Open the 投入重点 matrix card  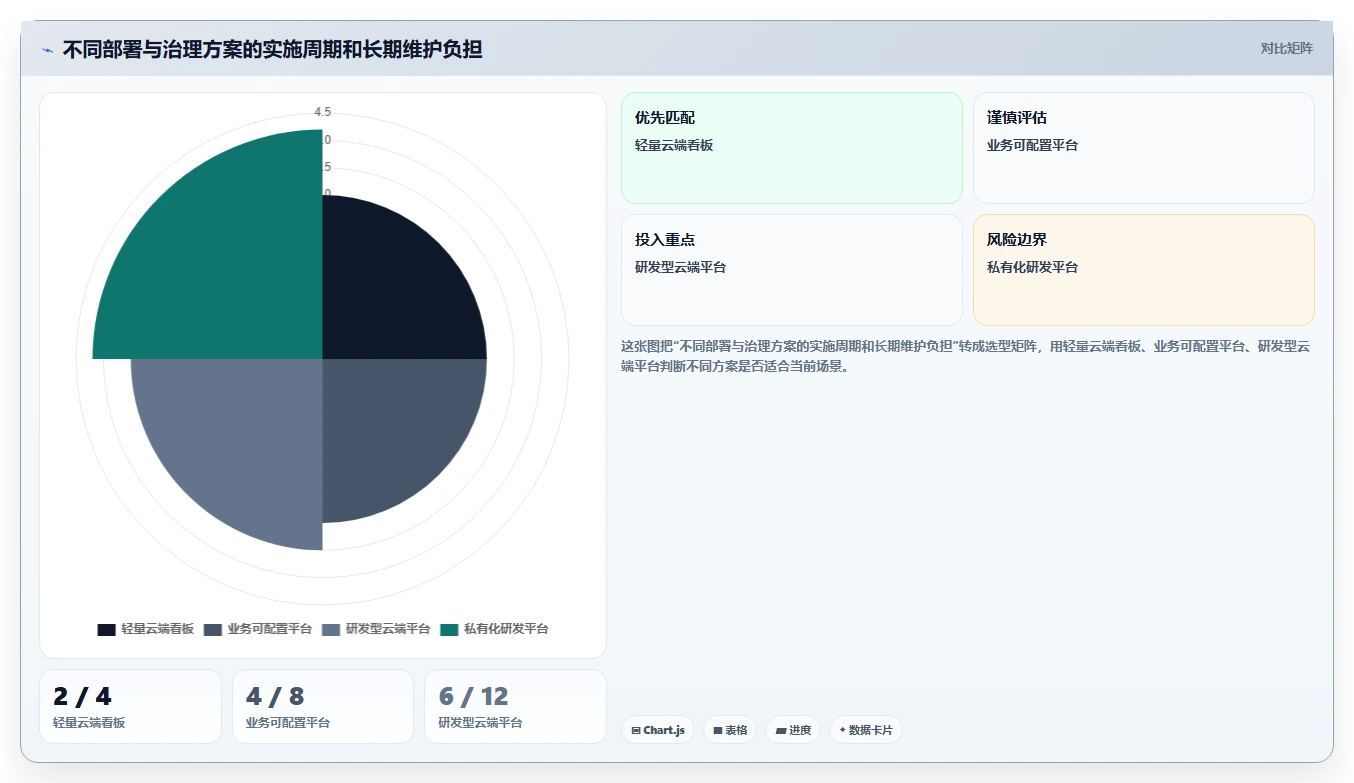pyautogui.click(x=792, y=270)
